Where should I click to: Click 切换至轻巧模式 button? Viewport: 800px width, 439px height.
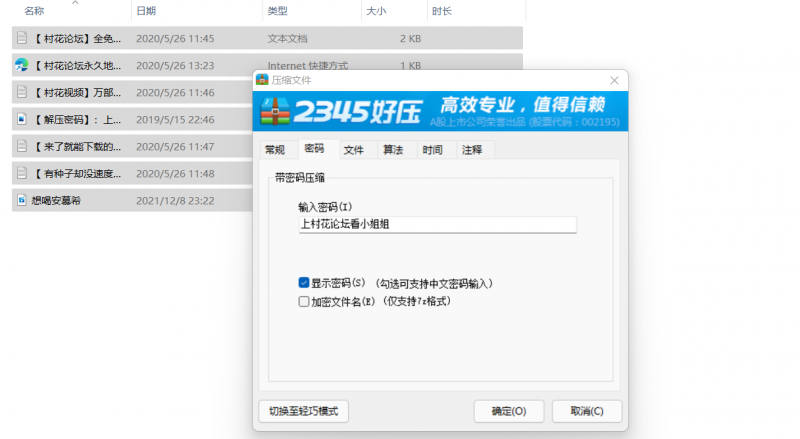pyautogui.click(x=303, y=411)
